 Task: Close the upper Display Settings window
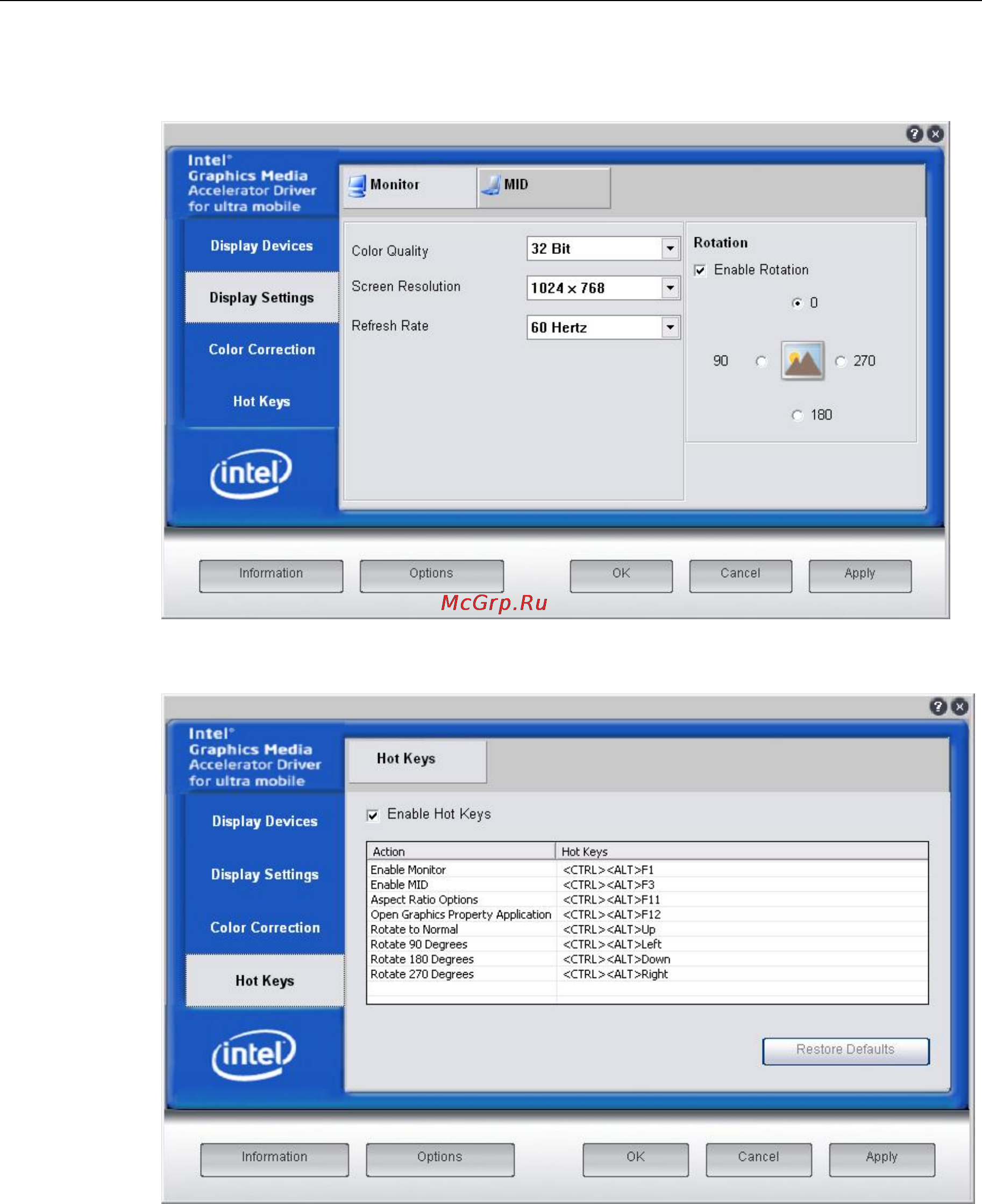935,134
